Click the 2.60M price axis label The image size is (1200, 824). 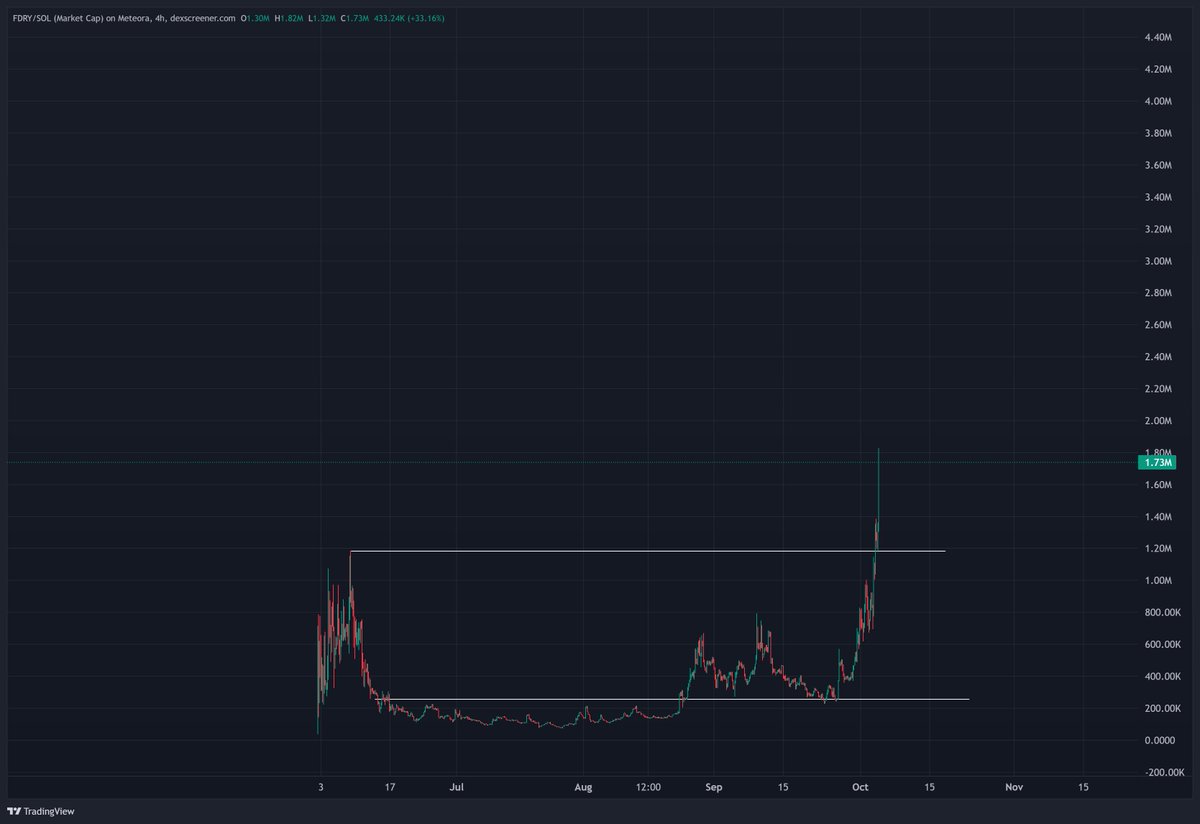[1156, 325]
